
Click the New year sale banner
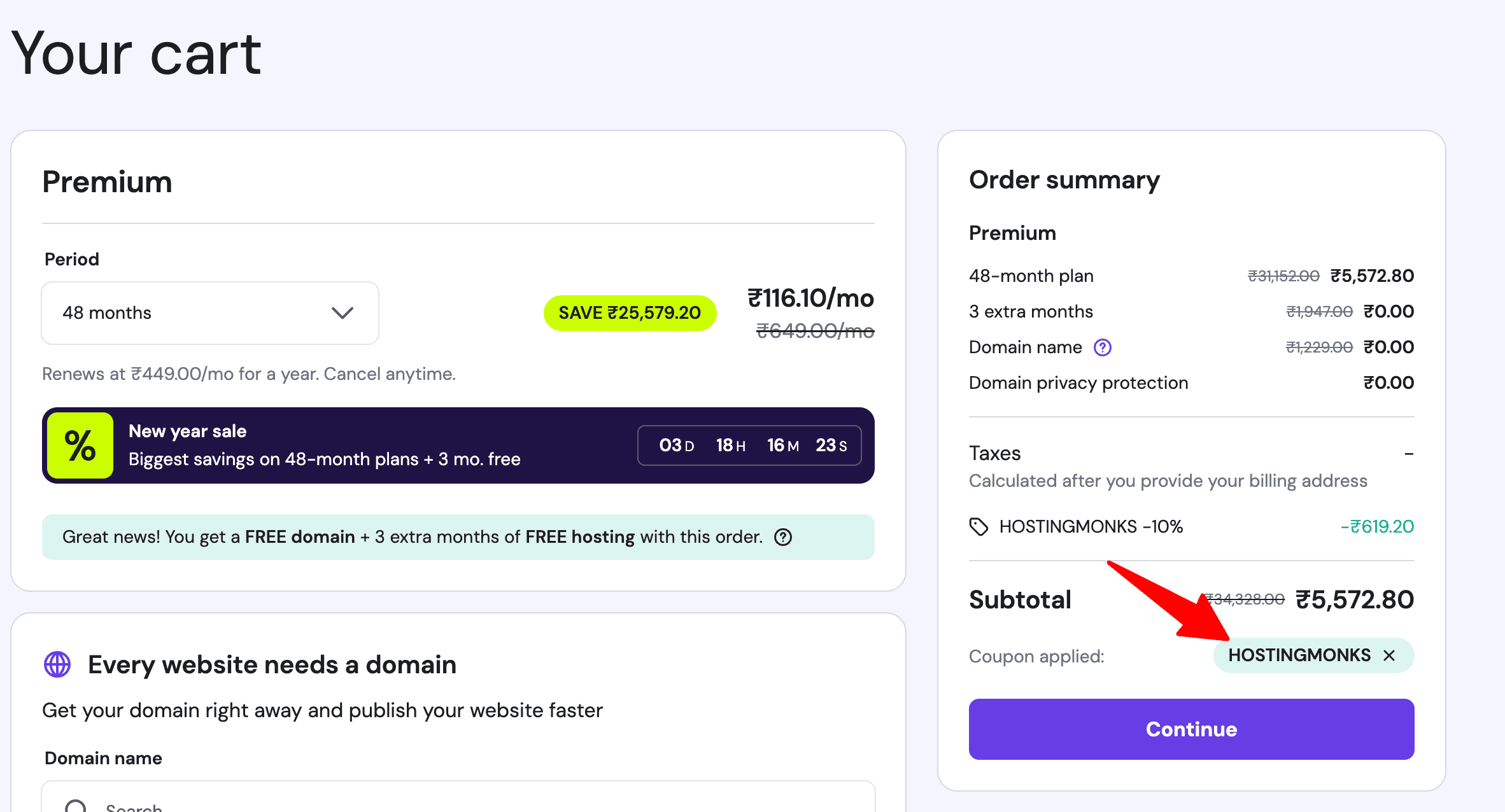click(x=458, y=445)
